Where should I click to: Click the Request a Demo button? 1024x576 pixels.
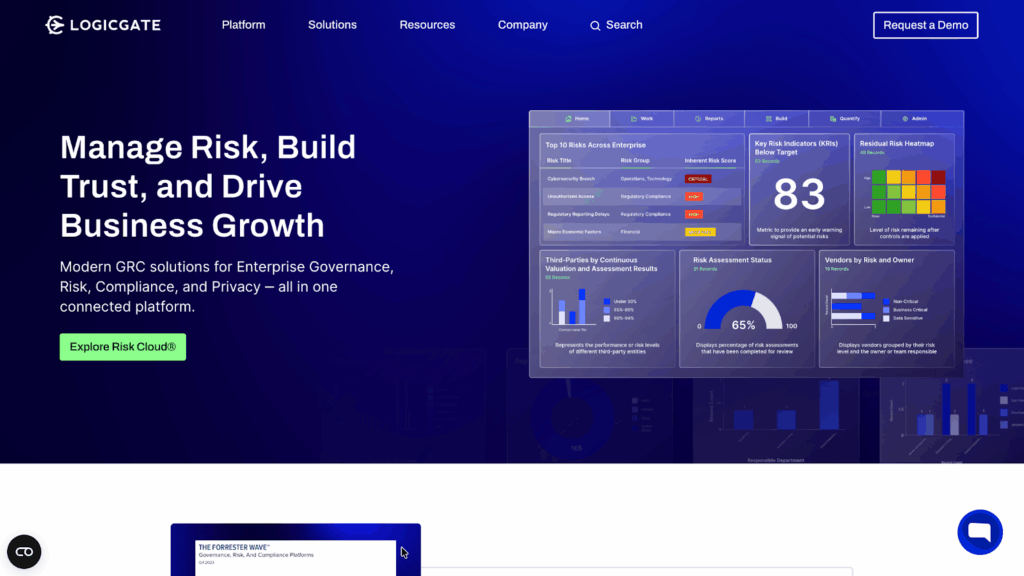tap(925, 25)
